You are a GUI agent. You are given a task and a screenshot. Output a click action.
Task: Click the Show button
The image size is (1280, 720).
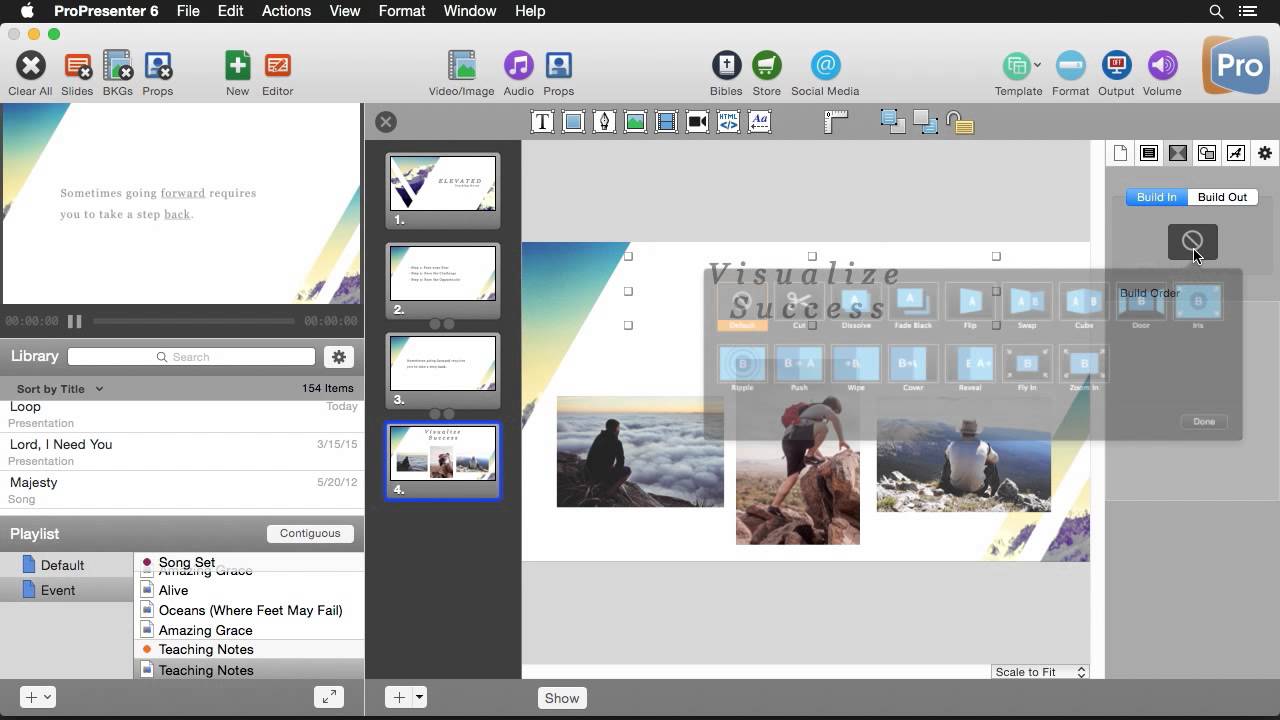coord(562,698)
